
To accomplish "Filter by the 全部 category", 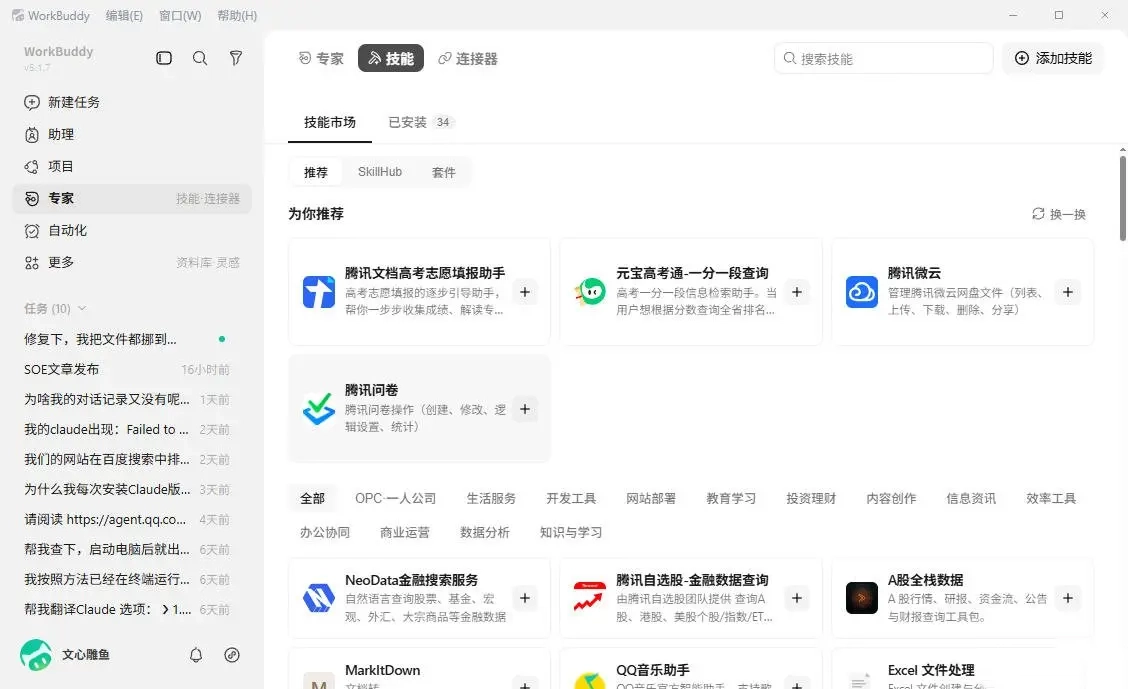I will 312,498.
